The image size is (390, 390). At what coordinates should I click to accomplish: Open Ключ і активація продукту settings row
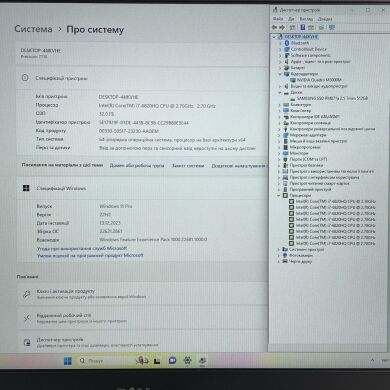(142, 294)
